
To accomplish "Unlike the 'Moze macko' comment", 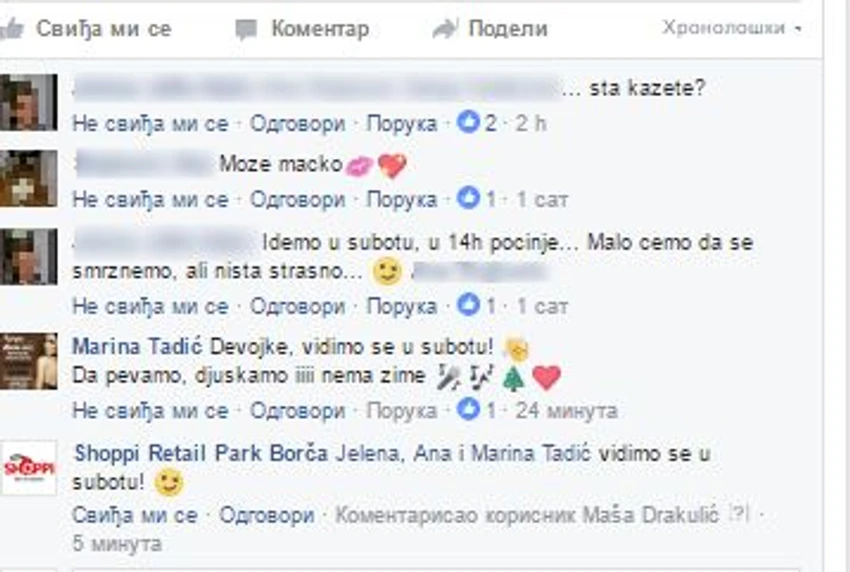I will (150, 200).
